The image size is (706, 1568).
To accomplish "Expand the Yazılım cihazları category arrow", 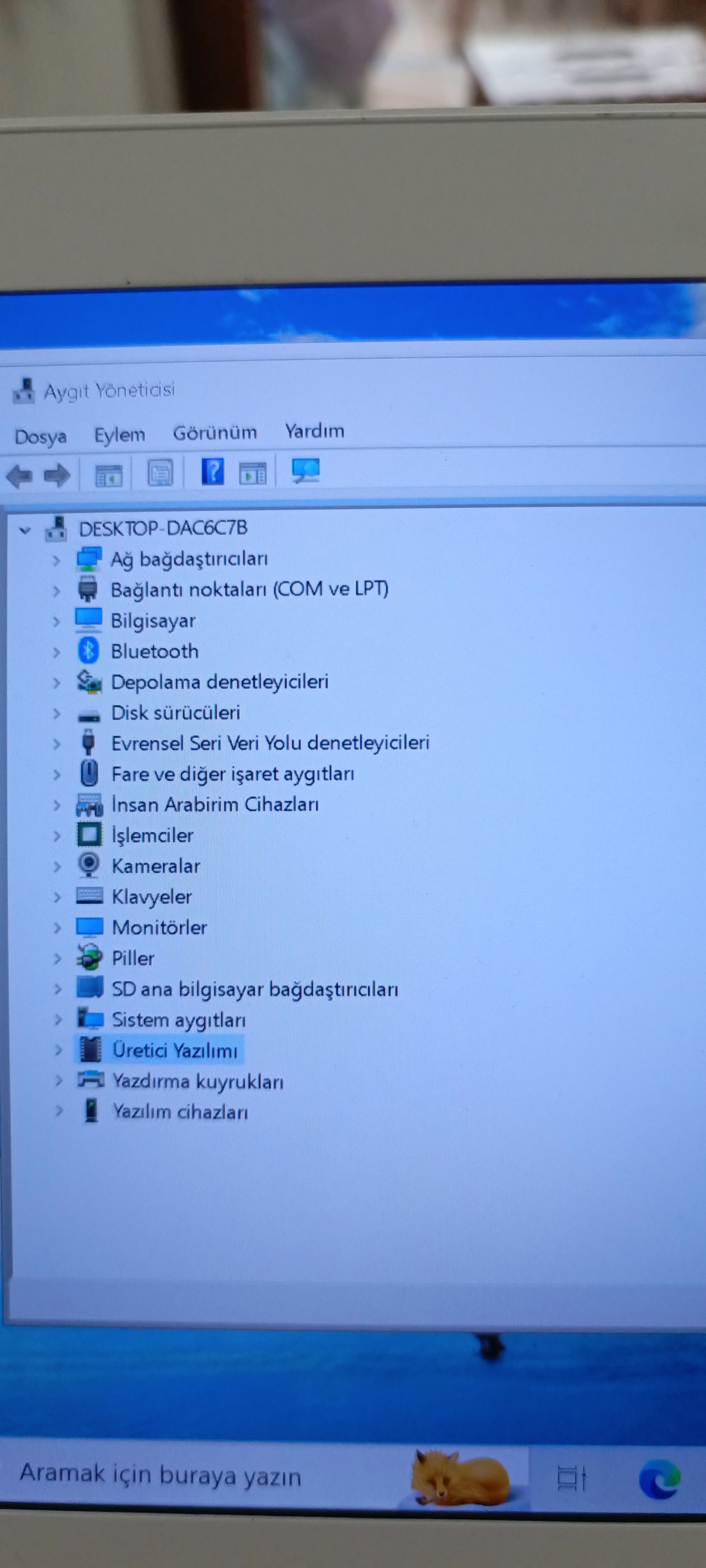I will [59, 1111].
